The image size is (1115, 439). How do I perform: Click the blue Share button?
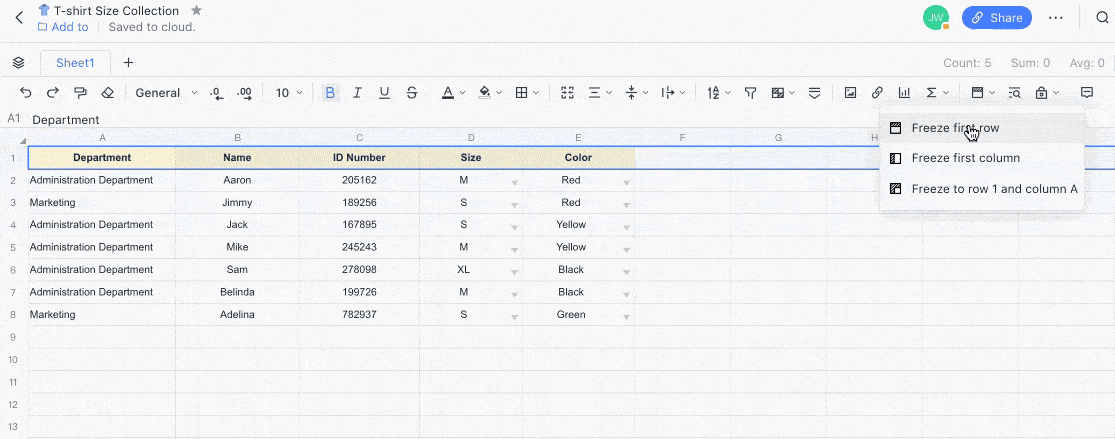(x=996, y=17)
